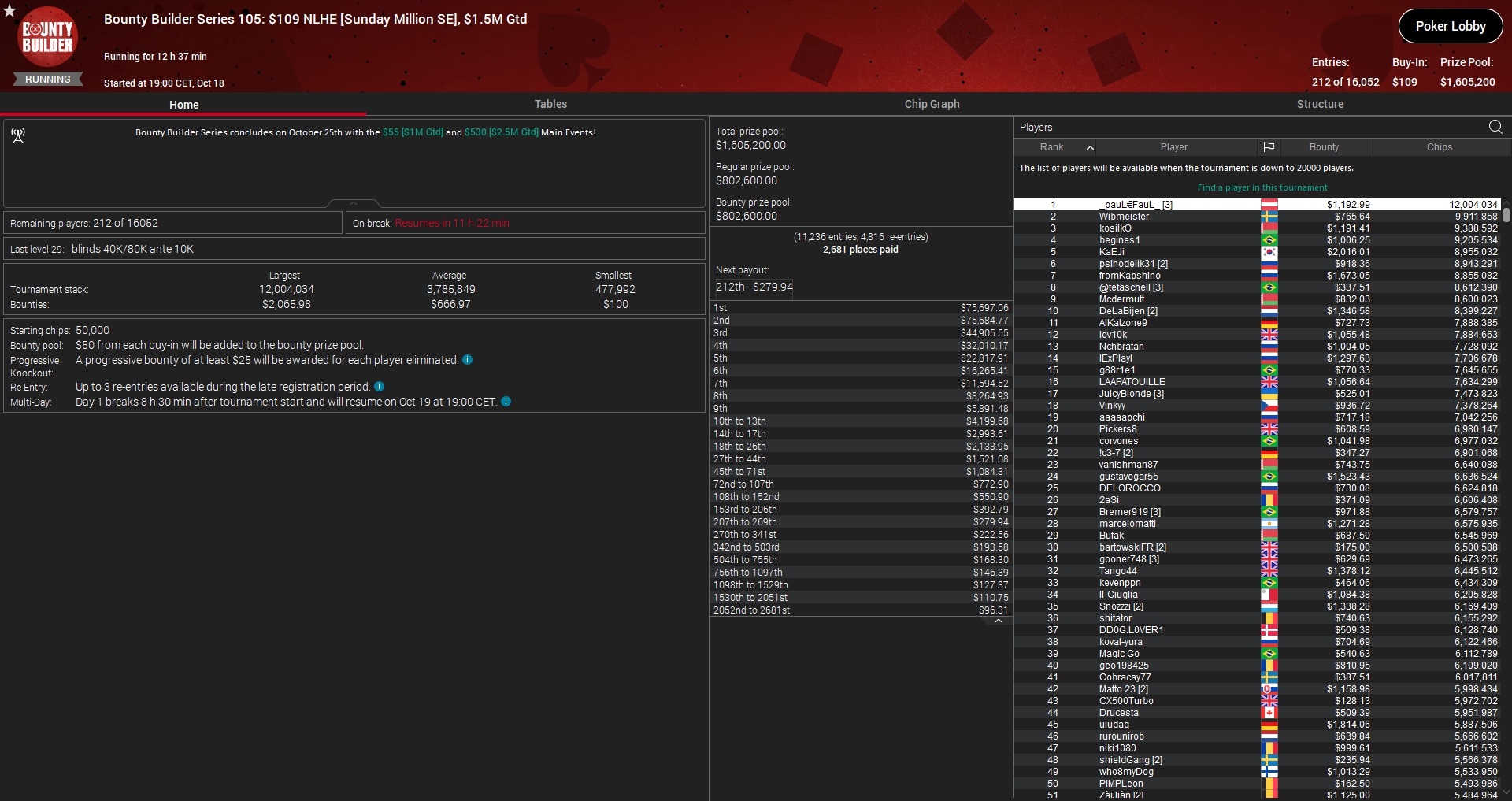Screen dimensions: 1512x801
Task: Click kosilkO's country flag
Action: click(1269, 228)
